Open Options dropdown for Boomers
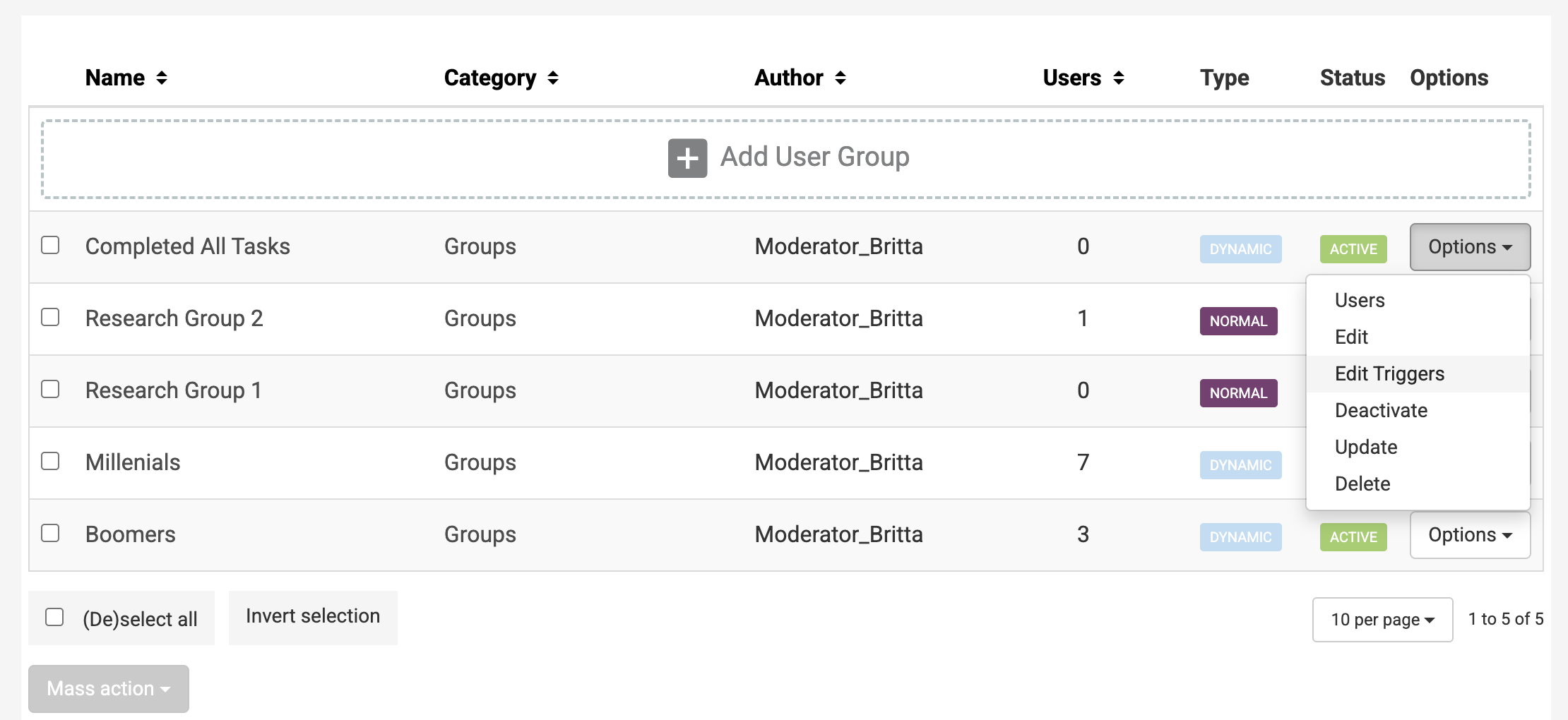The width and height of the screenshot is (1568, 720). tap(1469, 535)
